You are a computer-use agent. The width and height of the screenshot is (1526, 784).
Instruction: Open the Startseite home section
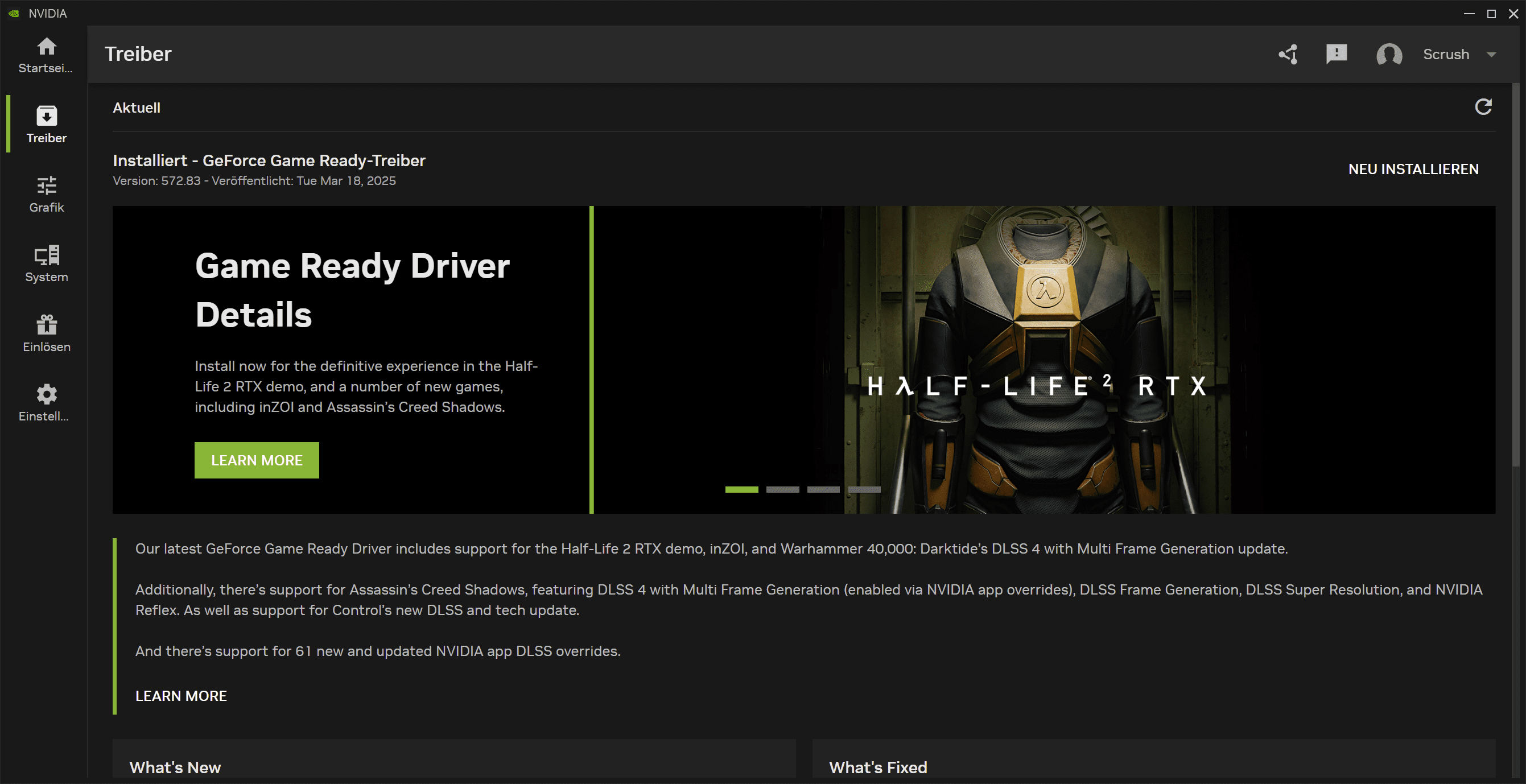[46, 55]
